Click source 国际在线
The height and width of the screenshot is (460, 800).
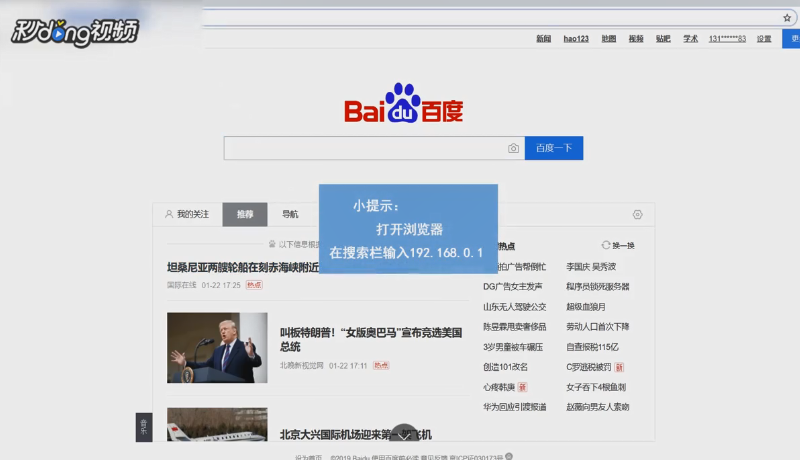[182, 285]
